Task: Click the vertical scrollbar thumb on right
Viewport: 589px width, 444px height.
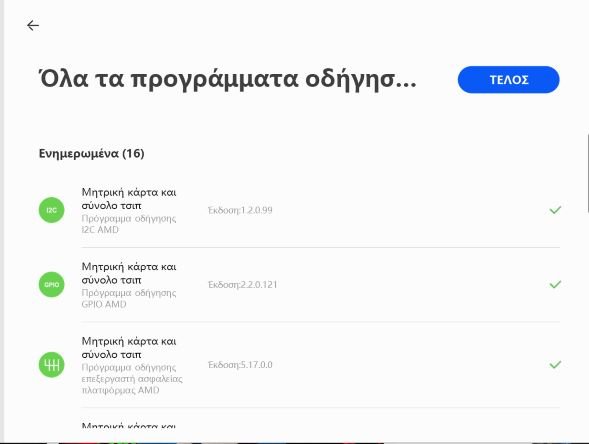Action: (587, 173)
